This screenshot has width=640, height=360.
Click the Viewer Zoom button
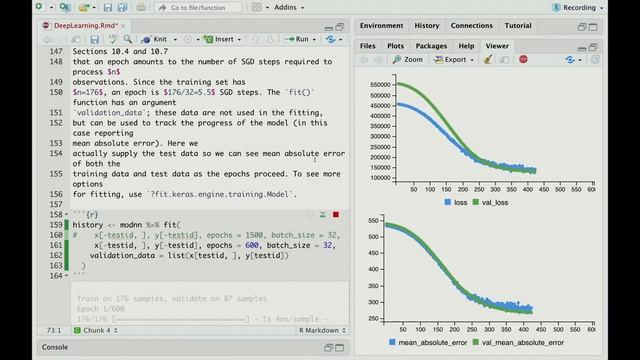(x=407, y=60)
